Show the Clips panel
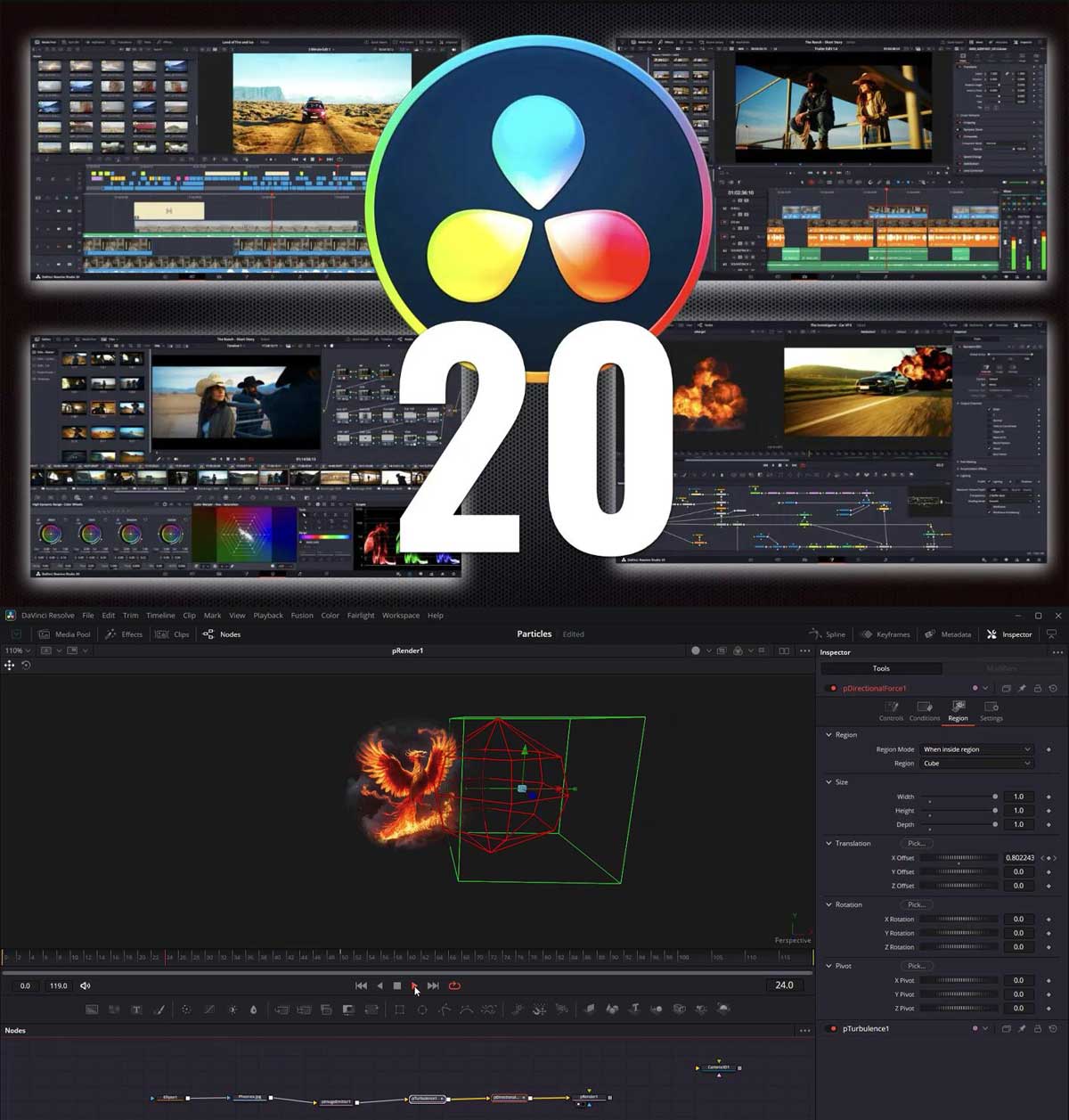This screenshot has width=1069, height=1120. click(173, 634)
